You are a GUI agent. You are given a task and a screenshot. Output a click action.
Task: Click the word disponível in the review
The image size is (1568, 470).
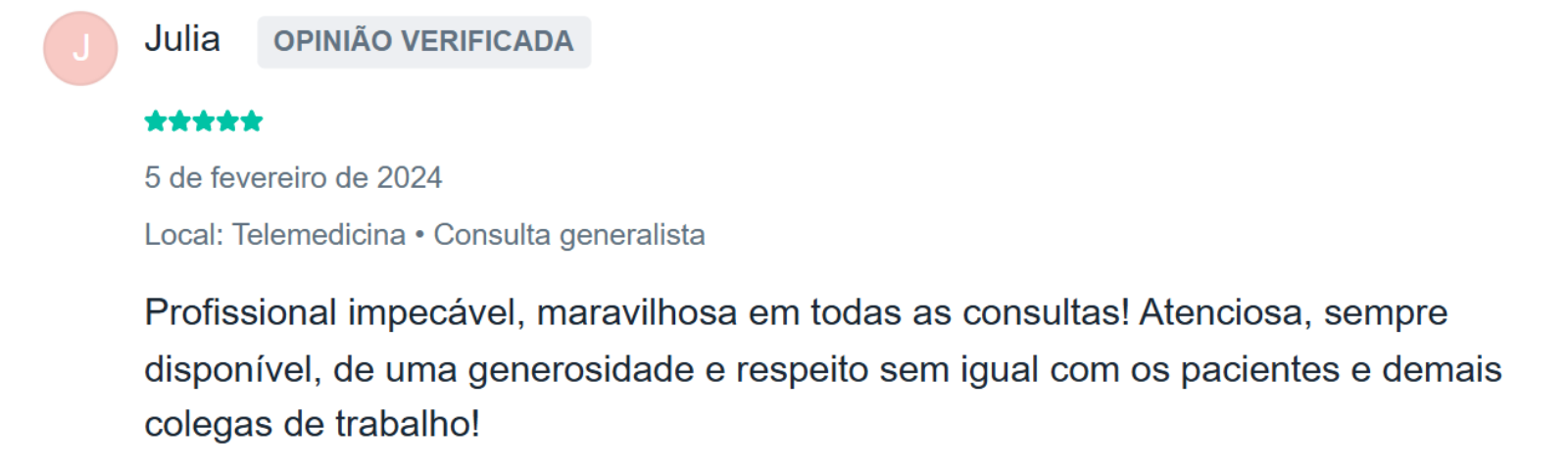click(x=232, y=369)
